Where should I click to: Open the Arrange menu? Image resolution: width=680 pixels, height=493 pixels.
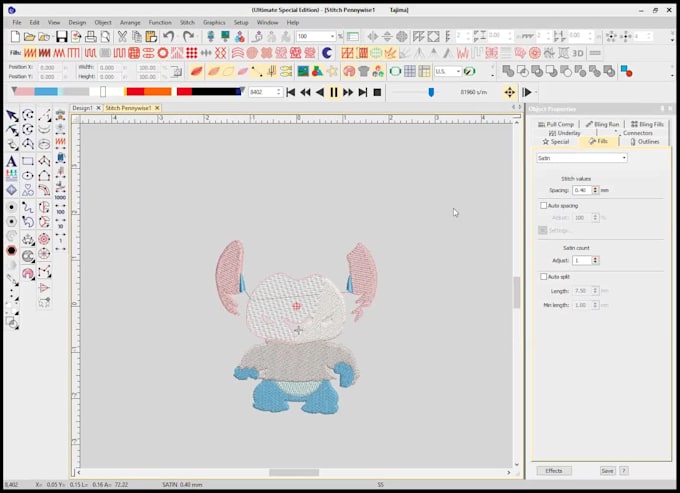(130, 22)
